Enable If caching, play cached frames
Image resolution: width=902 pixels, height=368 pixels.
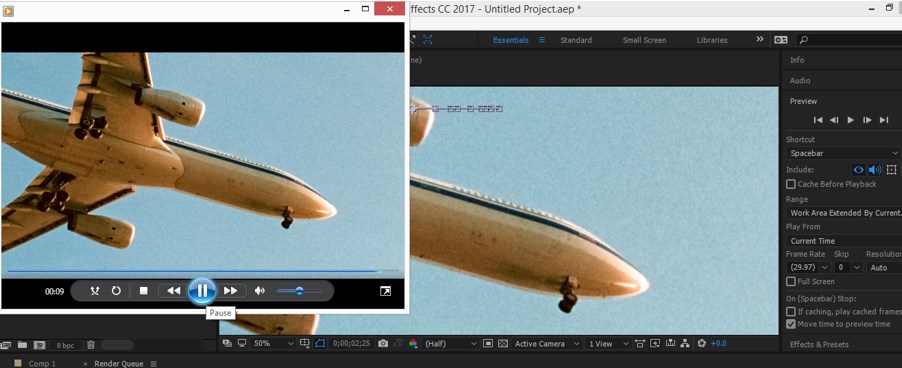coord(791,312)
